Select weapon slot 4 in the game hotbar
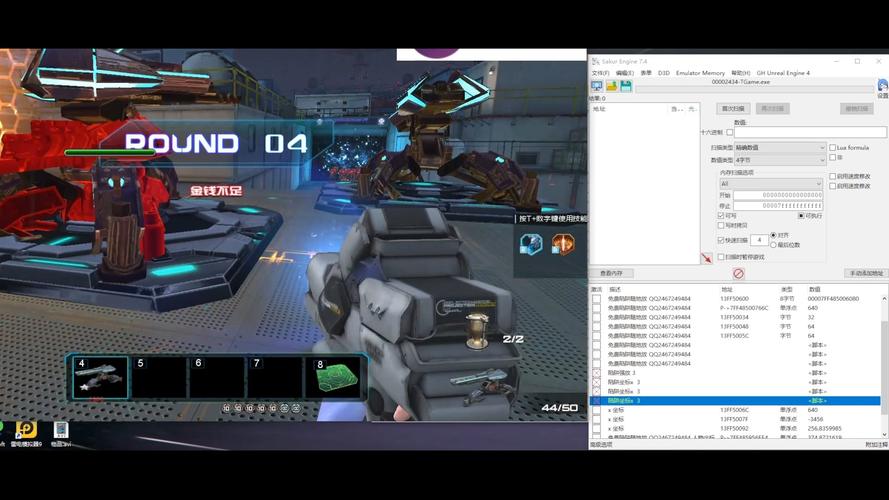 tap(101, 377)
